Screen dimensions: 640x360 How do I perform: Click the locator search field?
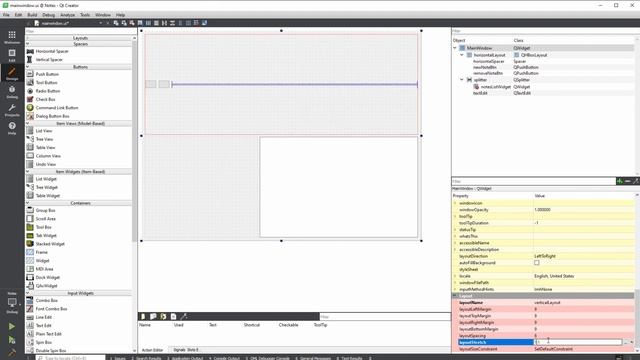70,358
